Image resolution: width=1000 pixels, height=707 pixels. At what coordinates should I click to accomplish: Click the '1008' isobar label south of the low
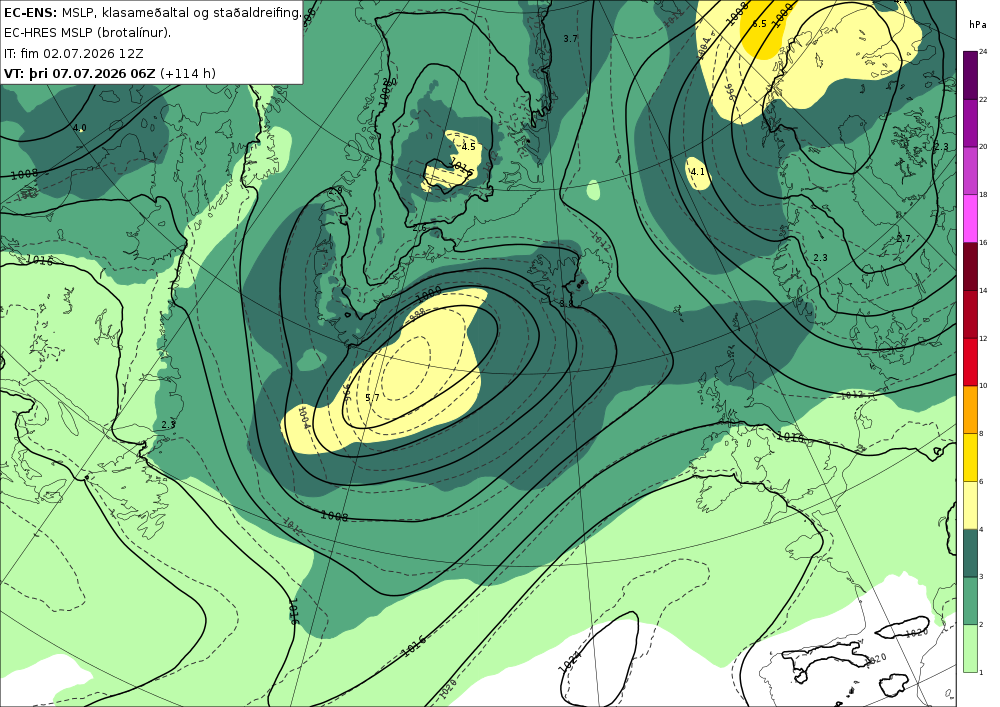point(334,516)
